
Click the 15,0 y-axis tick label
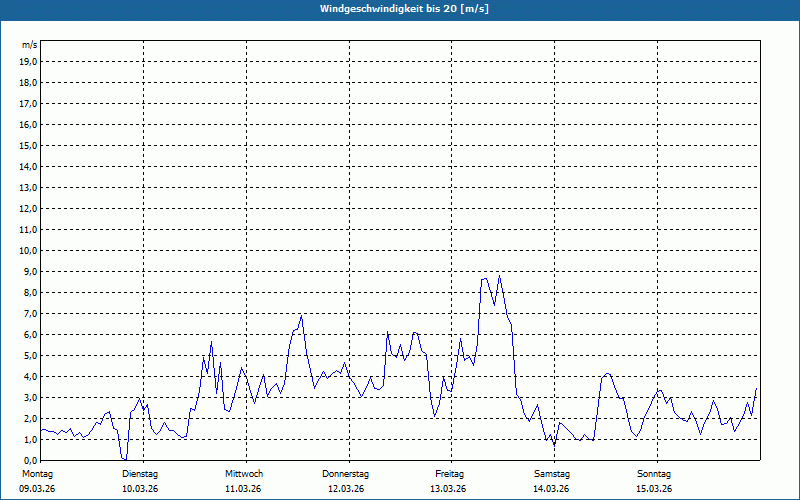pos(28,145)
